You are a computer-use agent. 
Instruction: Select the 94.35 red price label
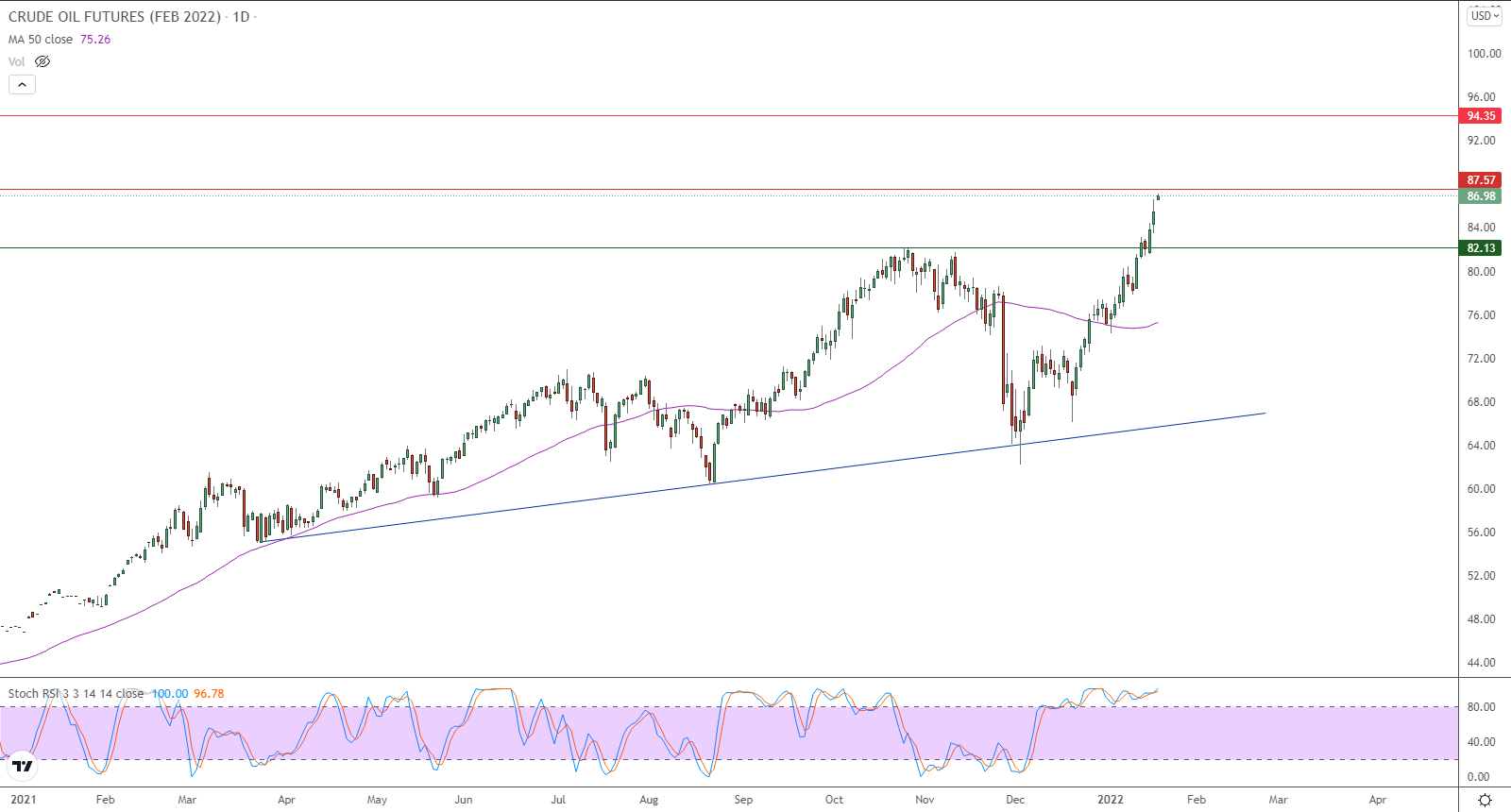tap(1481, 116)
